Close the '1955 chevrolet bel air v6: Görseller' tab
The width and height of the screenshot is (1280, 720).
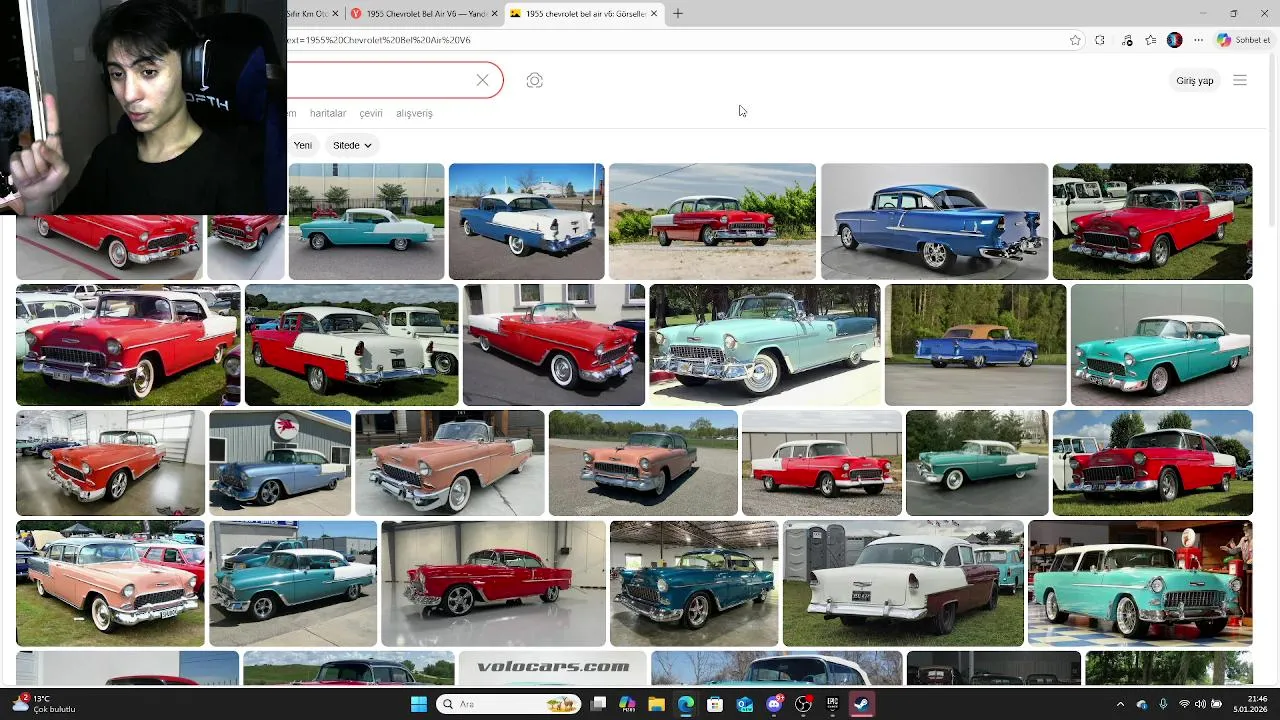[654, 13]
